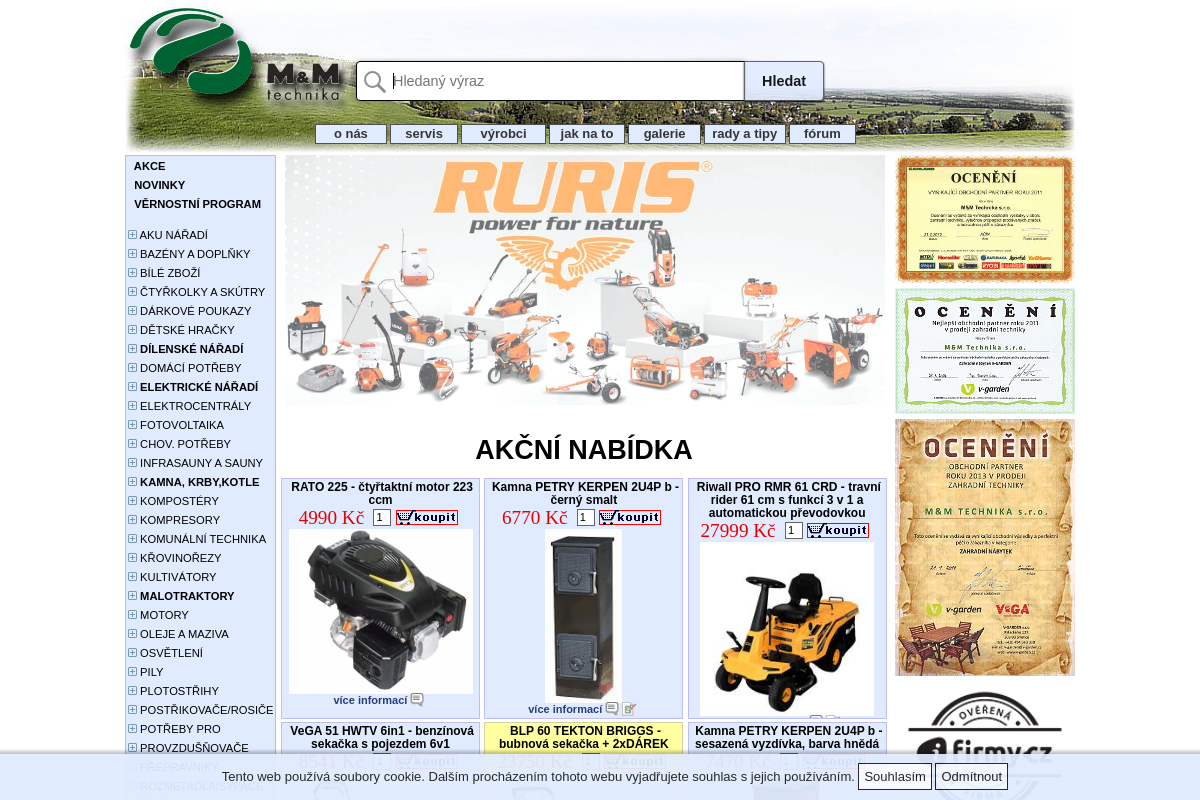This screenshot has height=800, width=1200.
Task: Open PILY category
Action: (152, 672)
